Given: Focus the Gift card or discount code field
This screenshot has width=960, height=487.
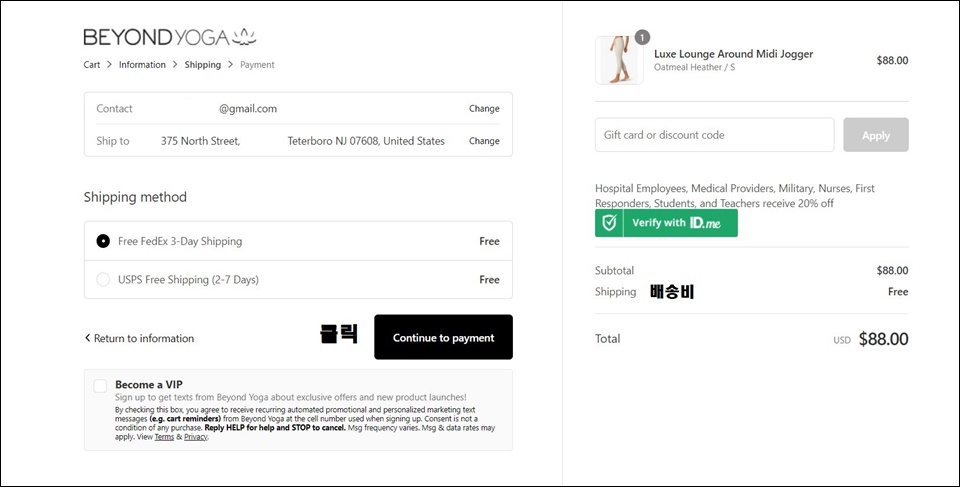Looking at the screenshot, I should coord(714,135).
